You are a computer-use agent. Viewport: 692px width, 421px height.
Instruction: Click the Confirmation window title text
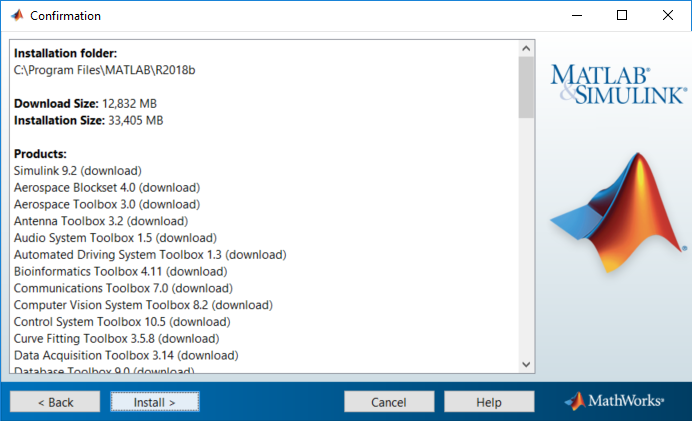pyautogui.click(x=65, y=16)
